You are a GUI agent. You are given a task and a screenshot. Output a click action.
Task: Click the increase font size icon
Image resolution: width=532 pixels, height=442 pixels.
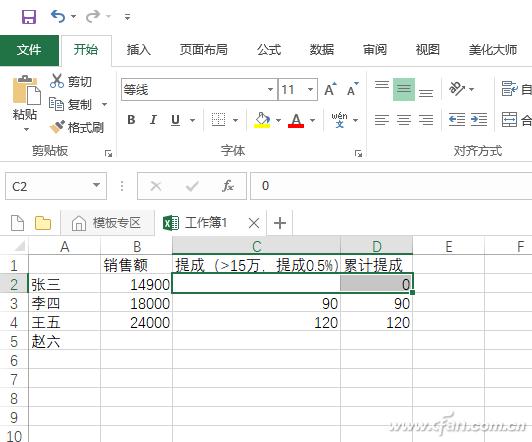[x=330, y=90]
